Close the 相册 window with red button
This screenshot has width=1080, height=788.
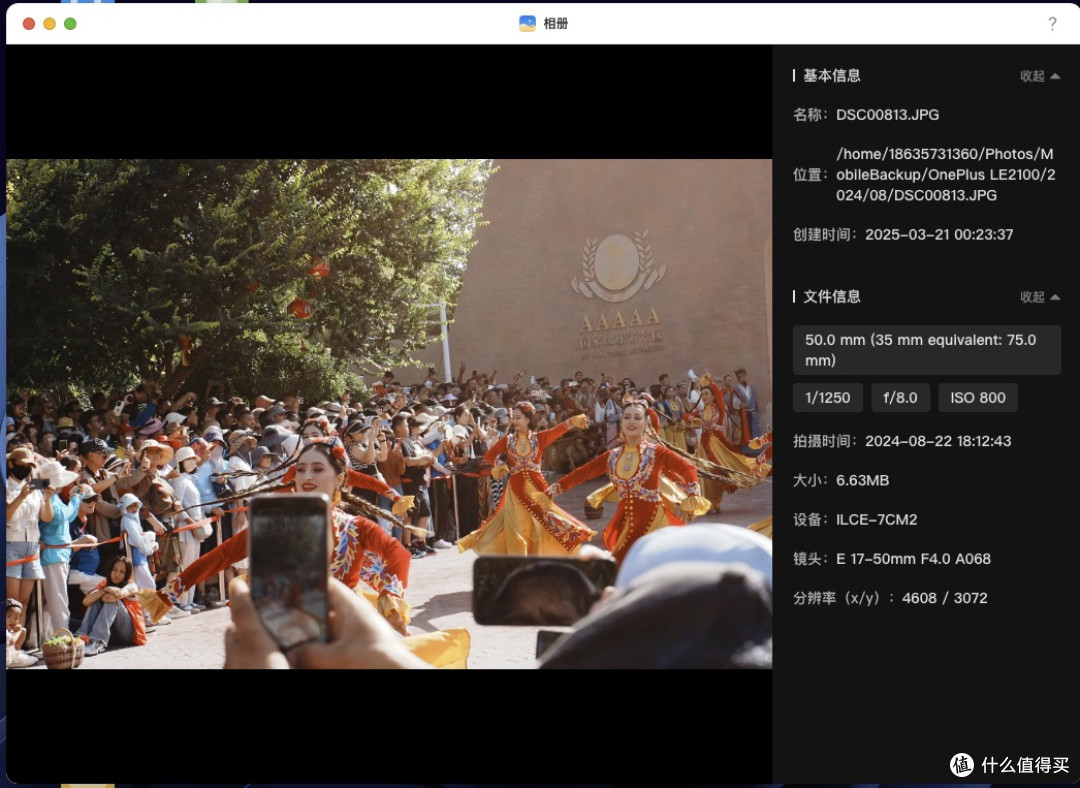(29, 23)
